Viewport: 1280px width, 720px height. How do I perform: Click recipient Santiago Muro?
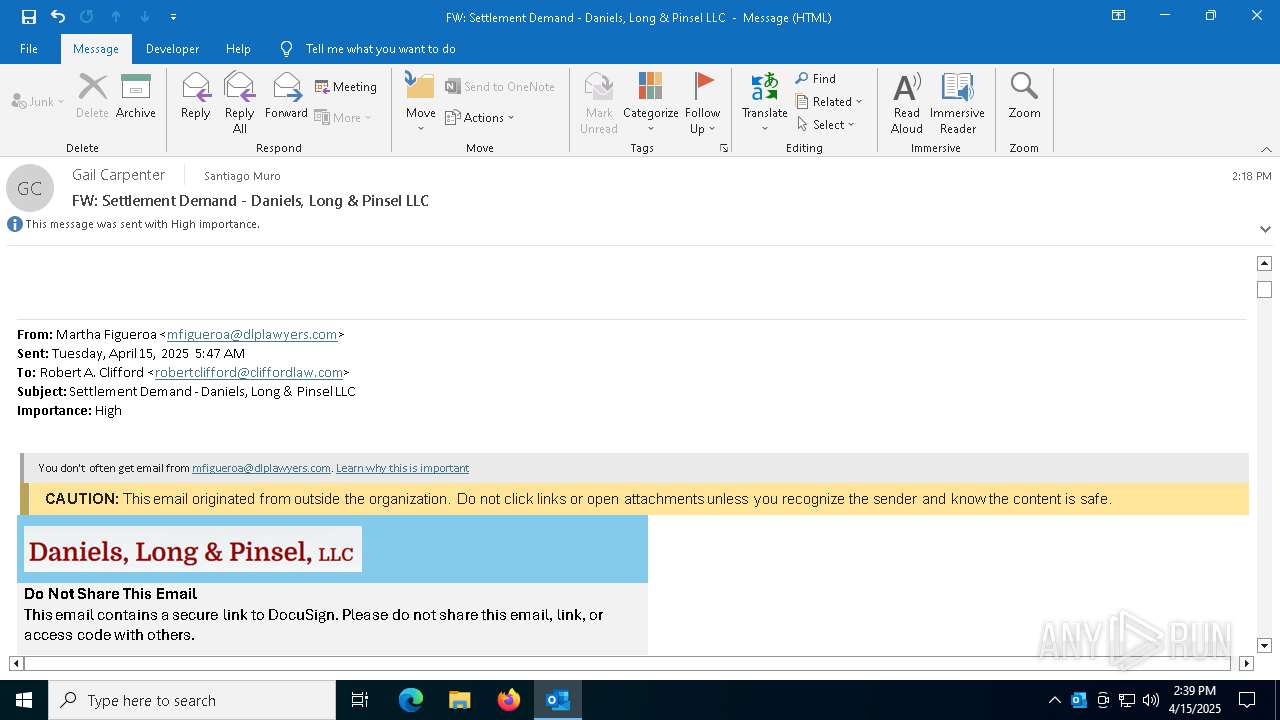(242, 176)
